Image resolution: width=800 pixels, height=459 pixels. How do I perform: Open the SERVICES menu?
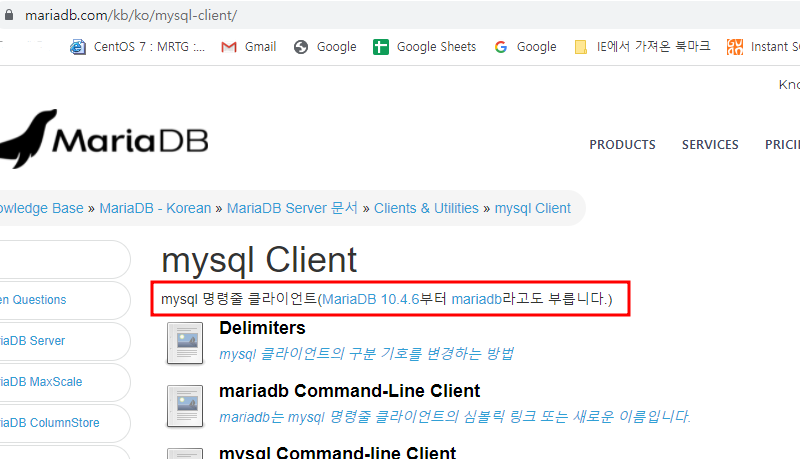710,145
